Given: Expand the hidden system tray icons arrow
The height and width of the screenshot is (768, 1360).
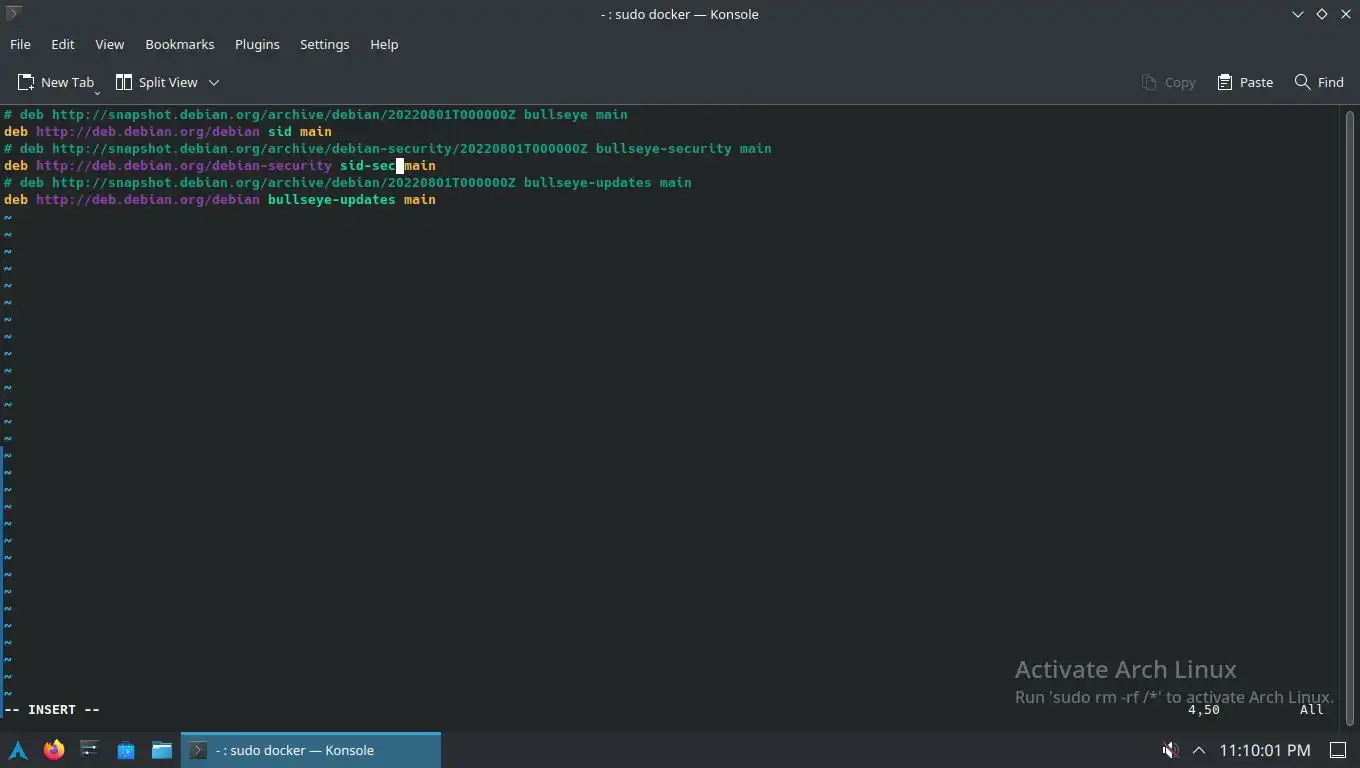Looking at the screenshot, I should pyautogui.click(x=1199, y=750).
